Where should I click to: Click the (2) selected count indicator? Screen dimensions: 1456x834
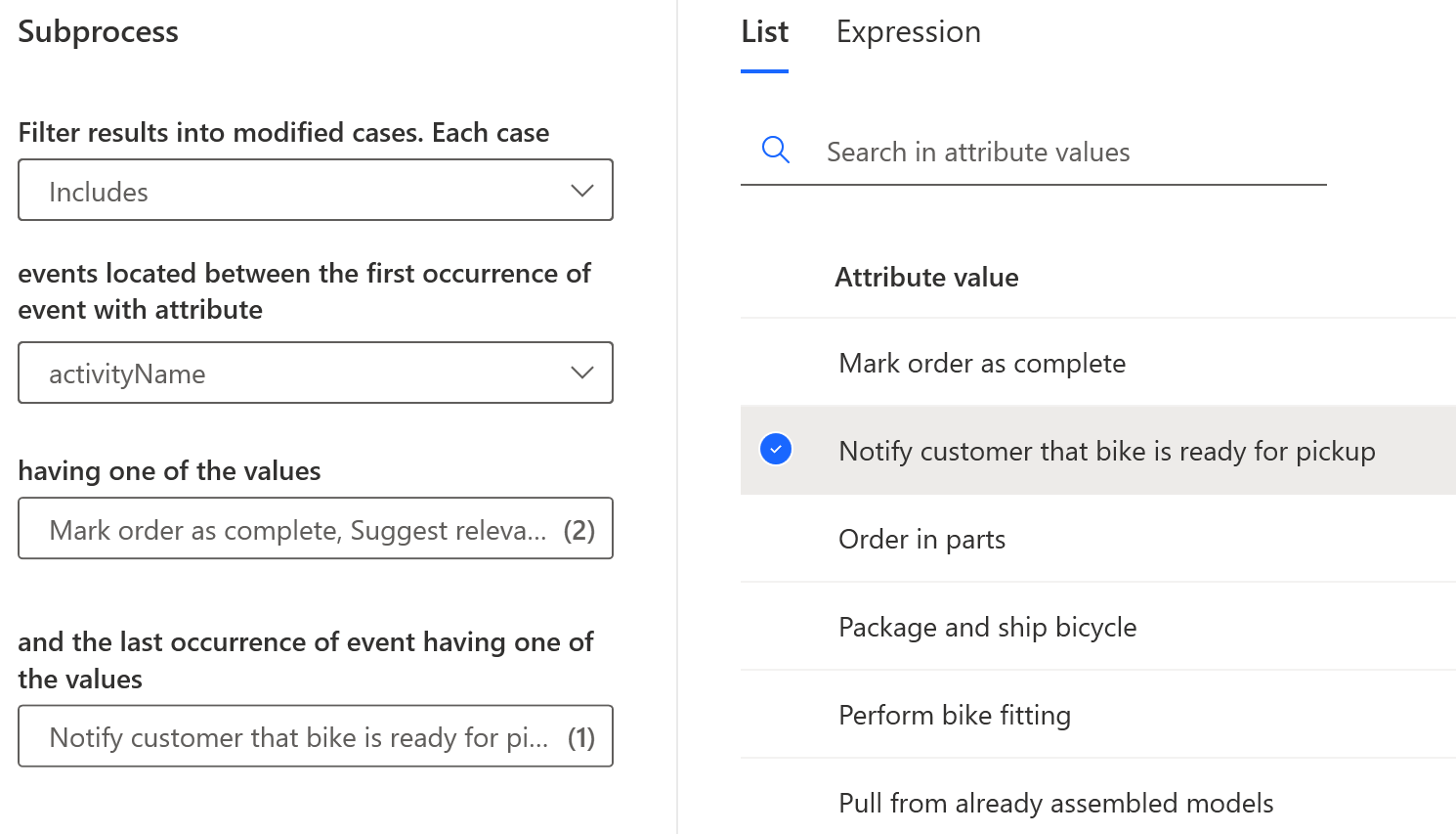(579, 530)
